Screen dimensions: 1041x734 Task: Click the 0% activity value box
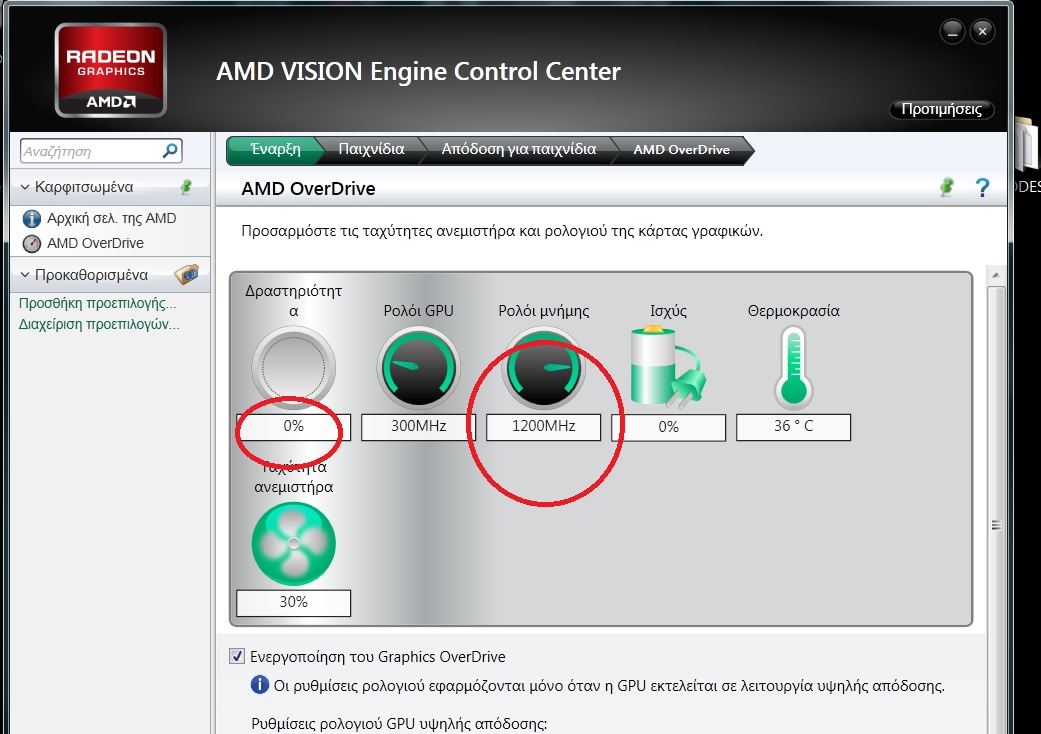[293, 427]
